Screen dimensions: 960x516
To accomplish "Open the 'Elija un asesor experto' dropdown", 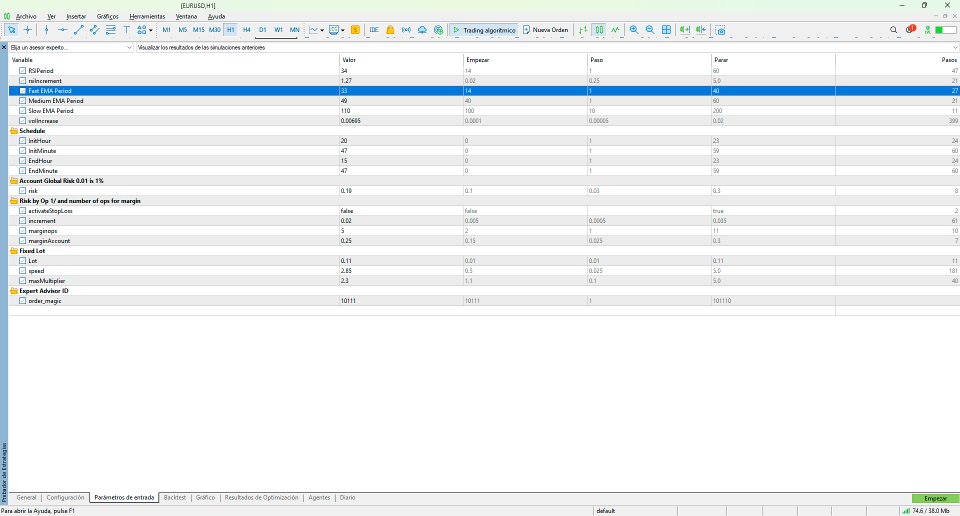I will pos(71,47).
